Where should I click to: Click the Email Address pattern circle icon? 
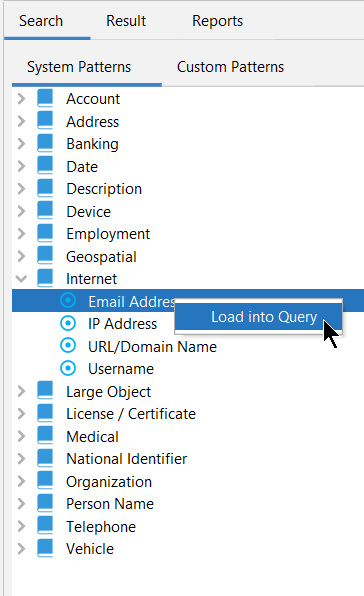(68, 300)
